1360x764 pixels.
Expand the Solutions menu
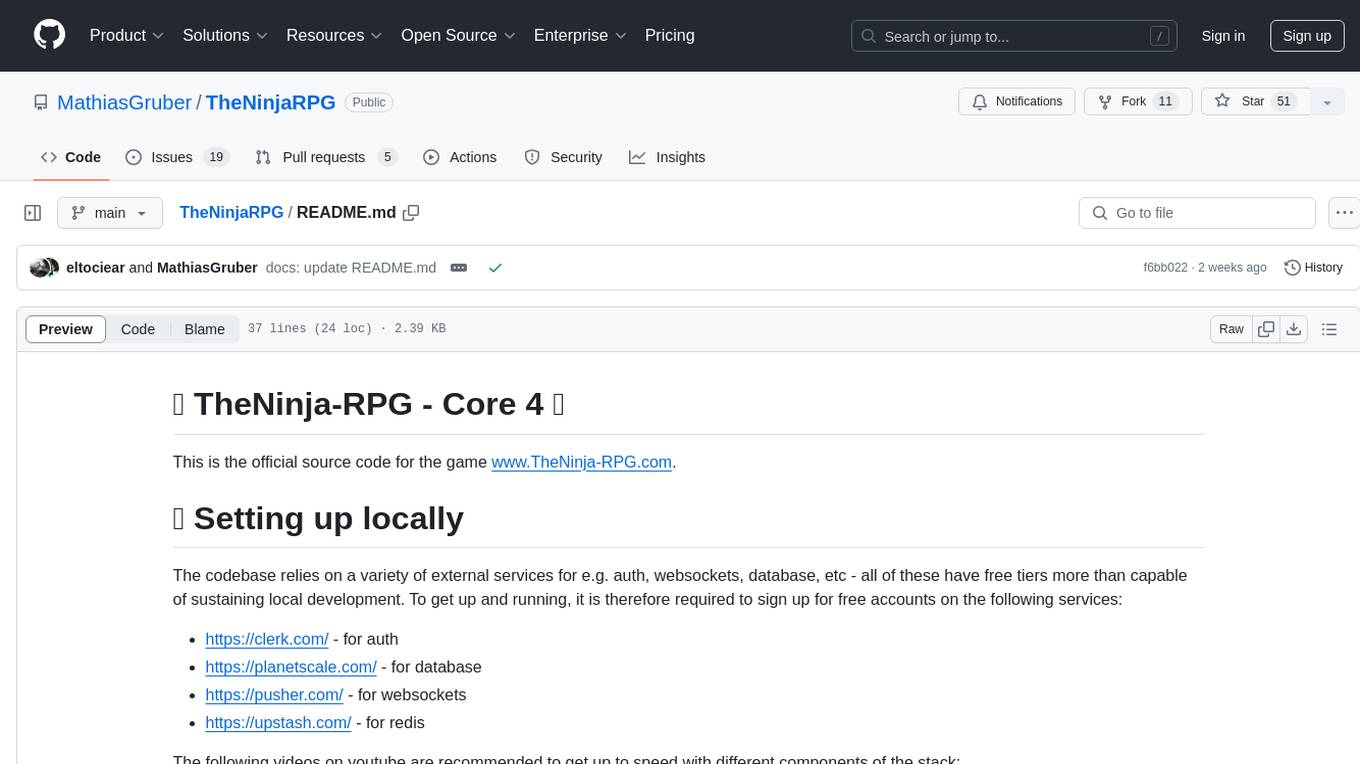click(226, 35)
